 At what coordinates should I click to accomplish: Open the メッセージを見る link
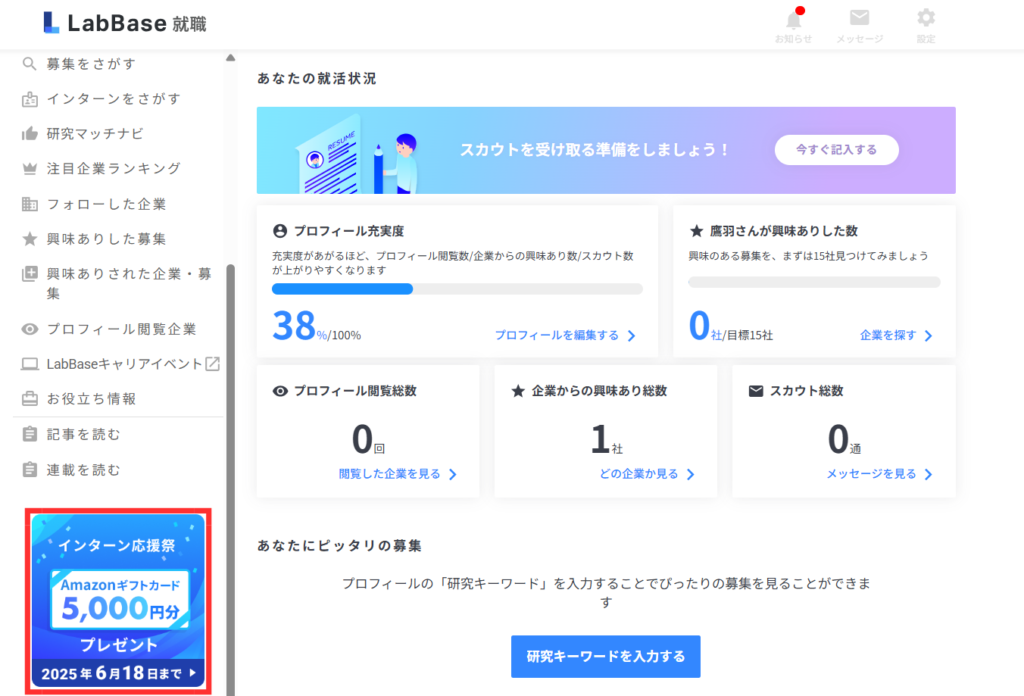(x=871, y=474)
